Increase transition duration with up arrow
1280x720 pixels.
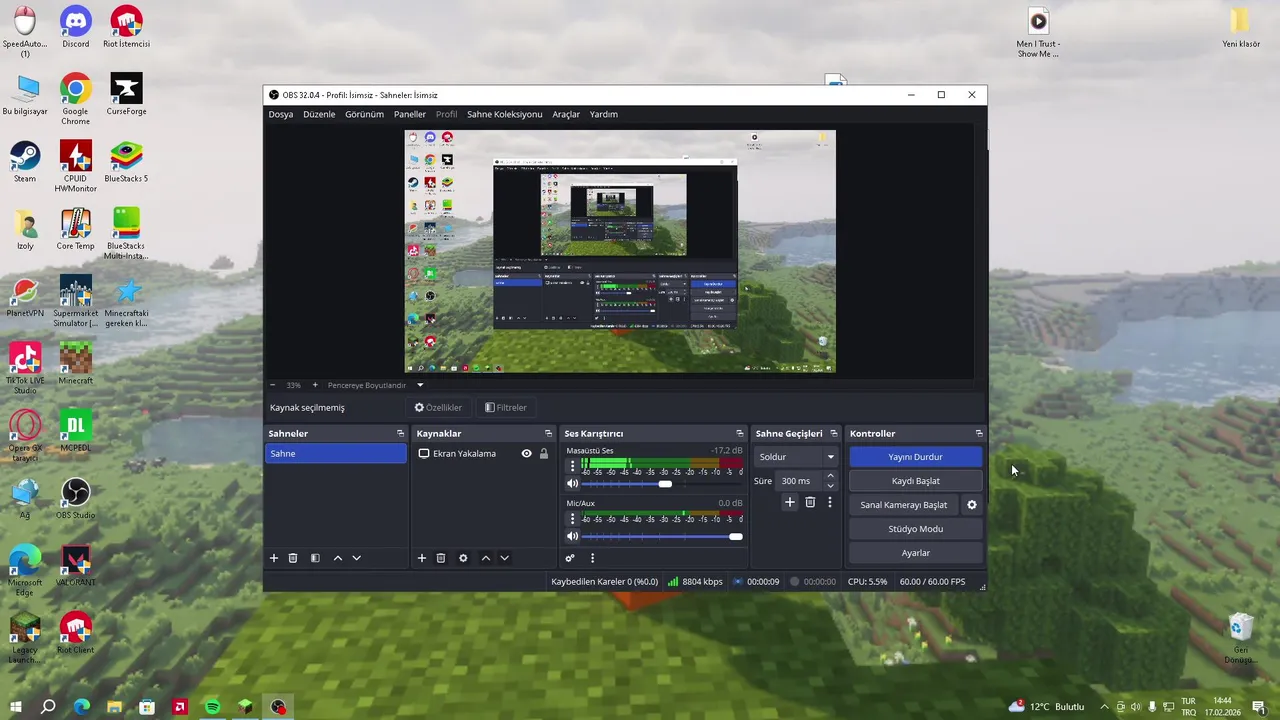(830, 476)
